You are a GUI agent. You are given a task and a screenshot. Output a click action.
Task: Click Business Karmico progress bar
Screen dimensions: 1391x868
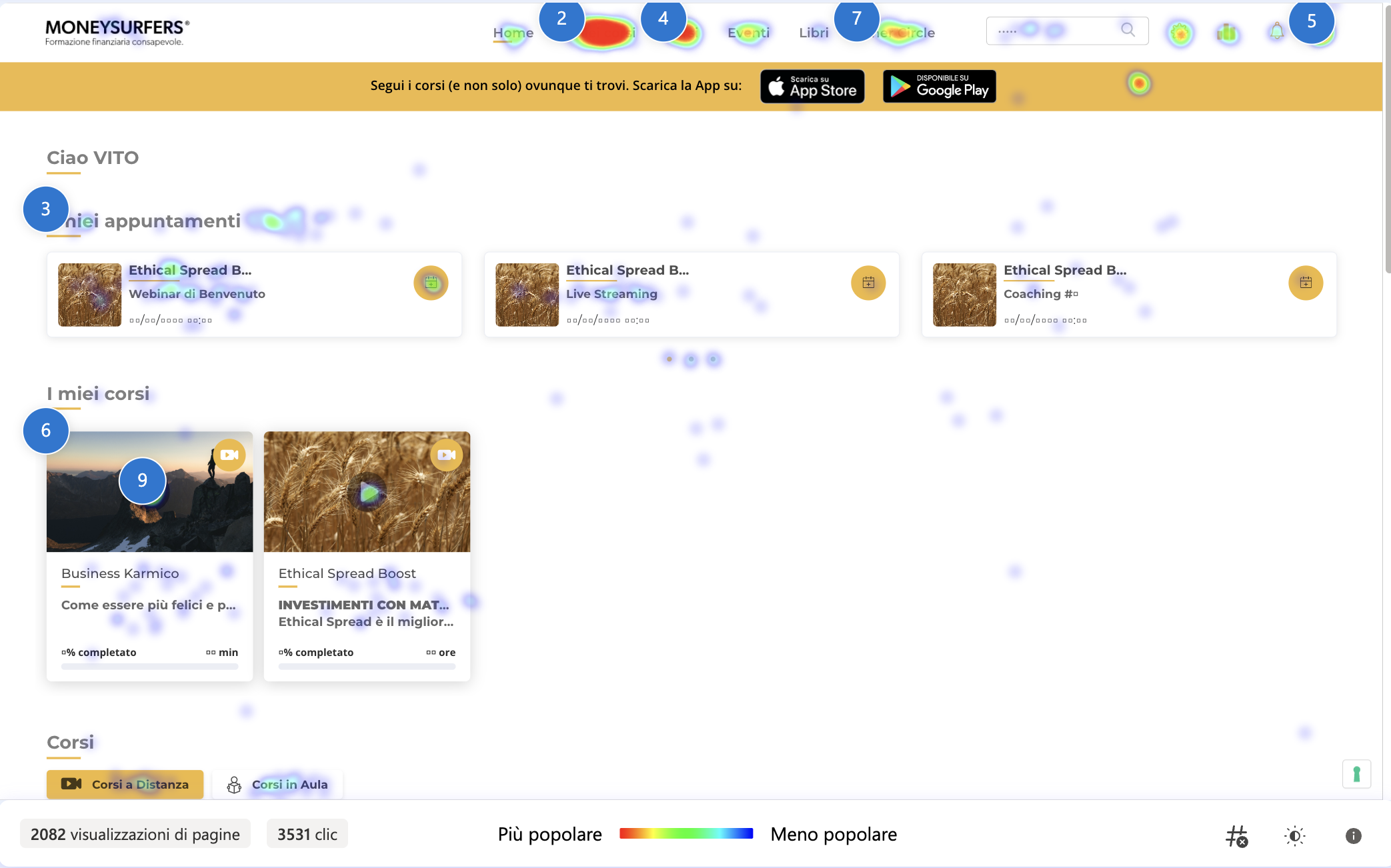coord(149,666)
